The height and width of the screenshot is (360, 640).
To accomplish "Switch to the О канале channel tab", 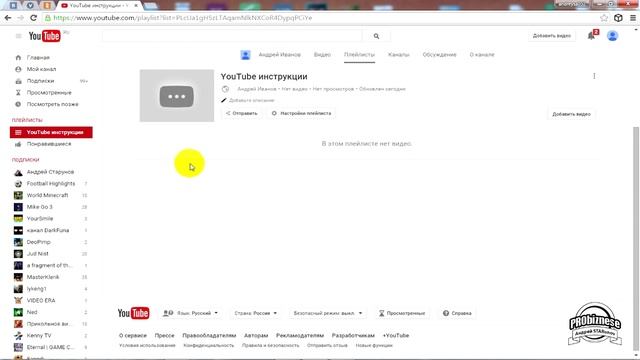I will tap(482, 55).
